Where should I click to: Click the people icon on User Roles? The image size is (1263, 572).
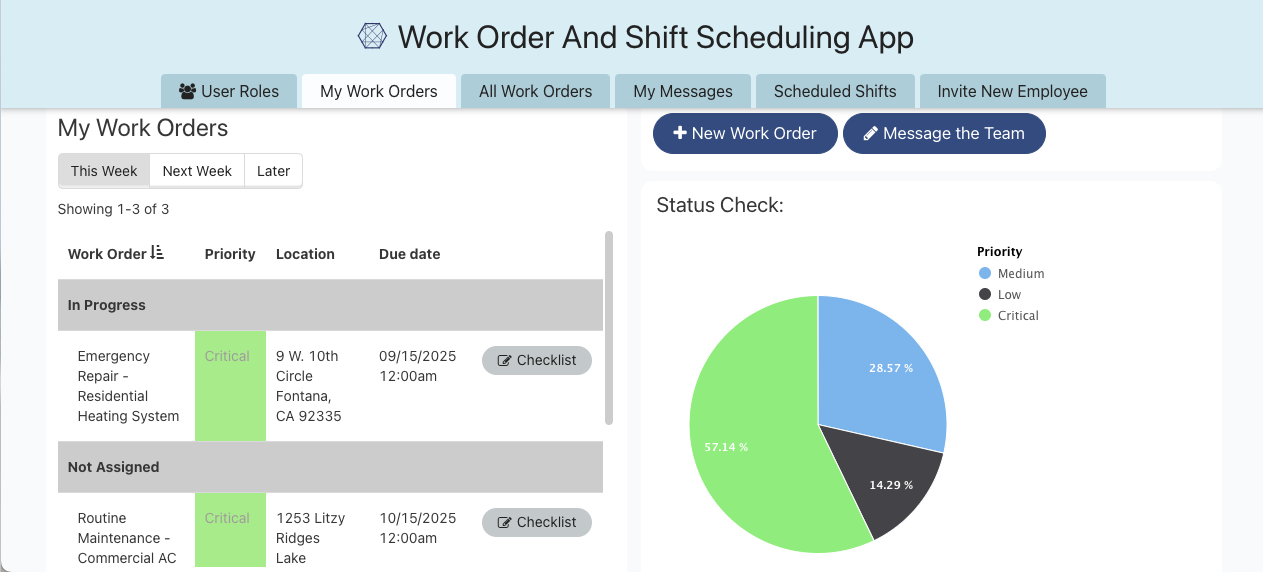187,91
